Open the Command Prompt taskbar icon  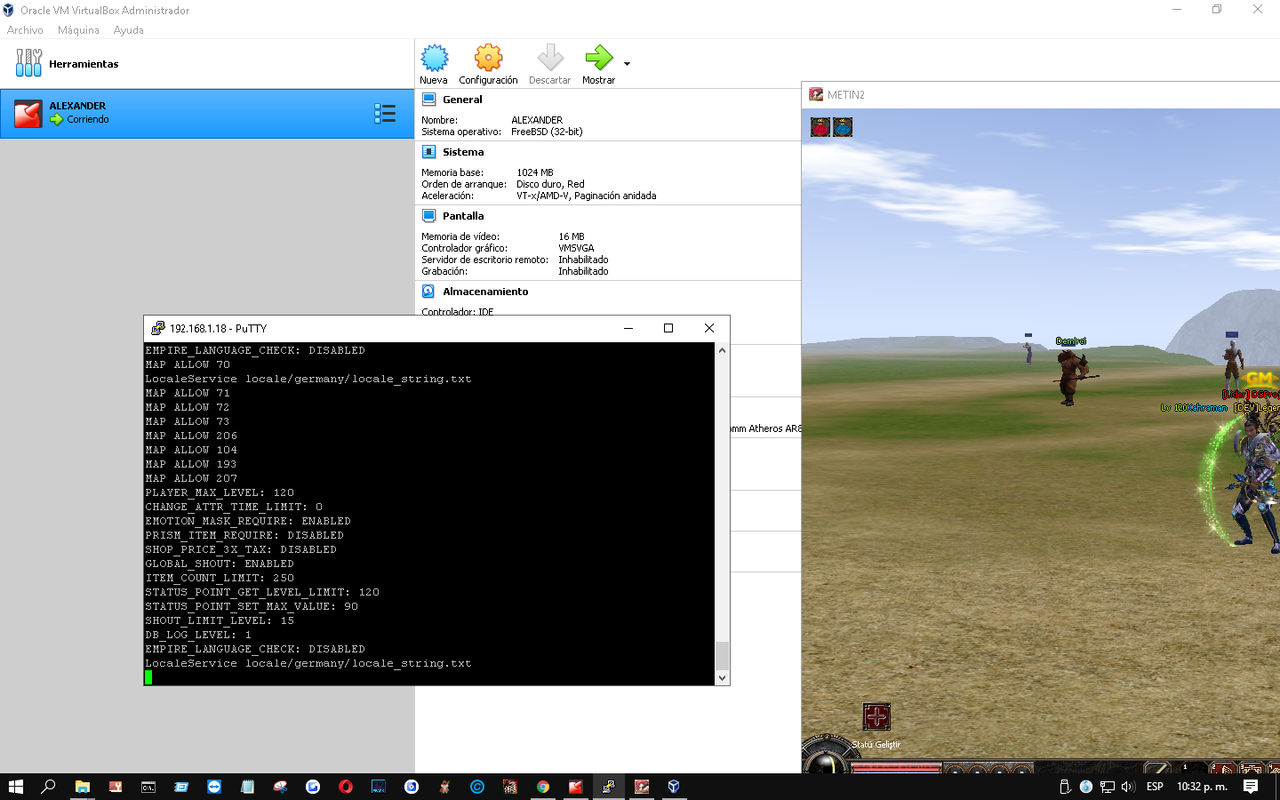coord(148,787)
